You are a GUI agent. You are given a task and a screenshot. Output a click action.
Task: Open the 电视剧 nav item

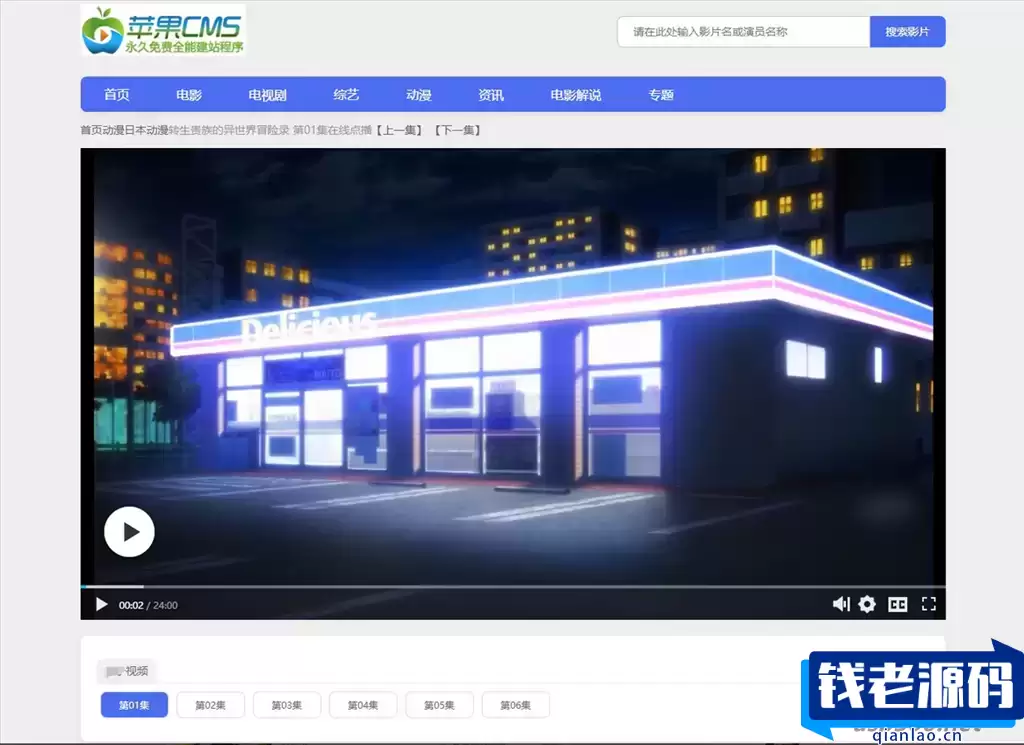click(267, 95)
